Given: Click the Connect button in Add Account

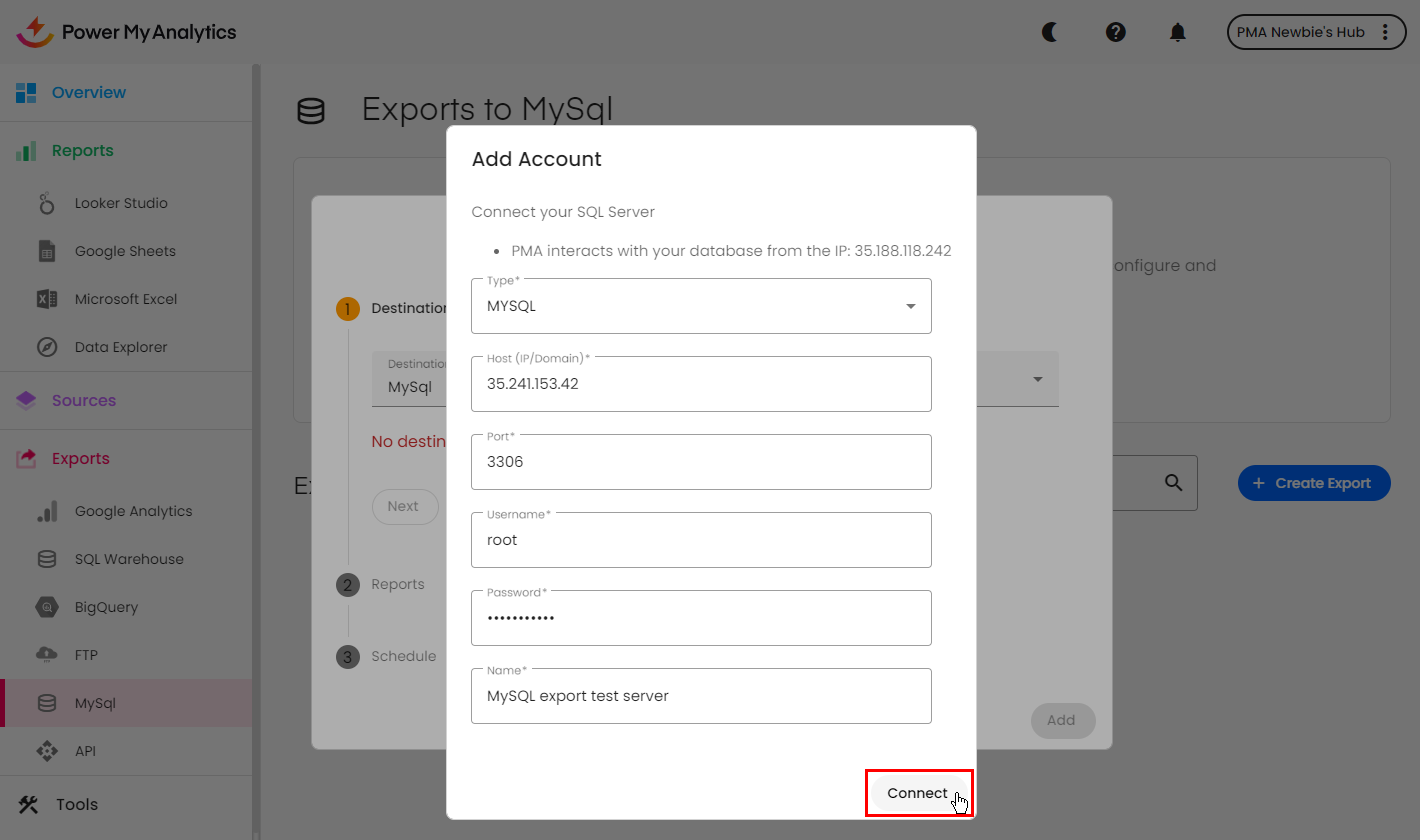Looking at the screenshot, I should tap(917, 793).
